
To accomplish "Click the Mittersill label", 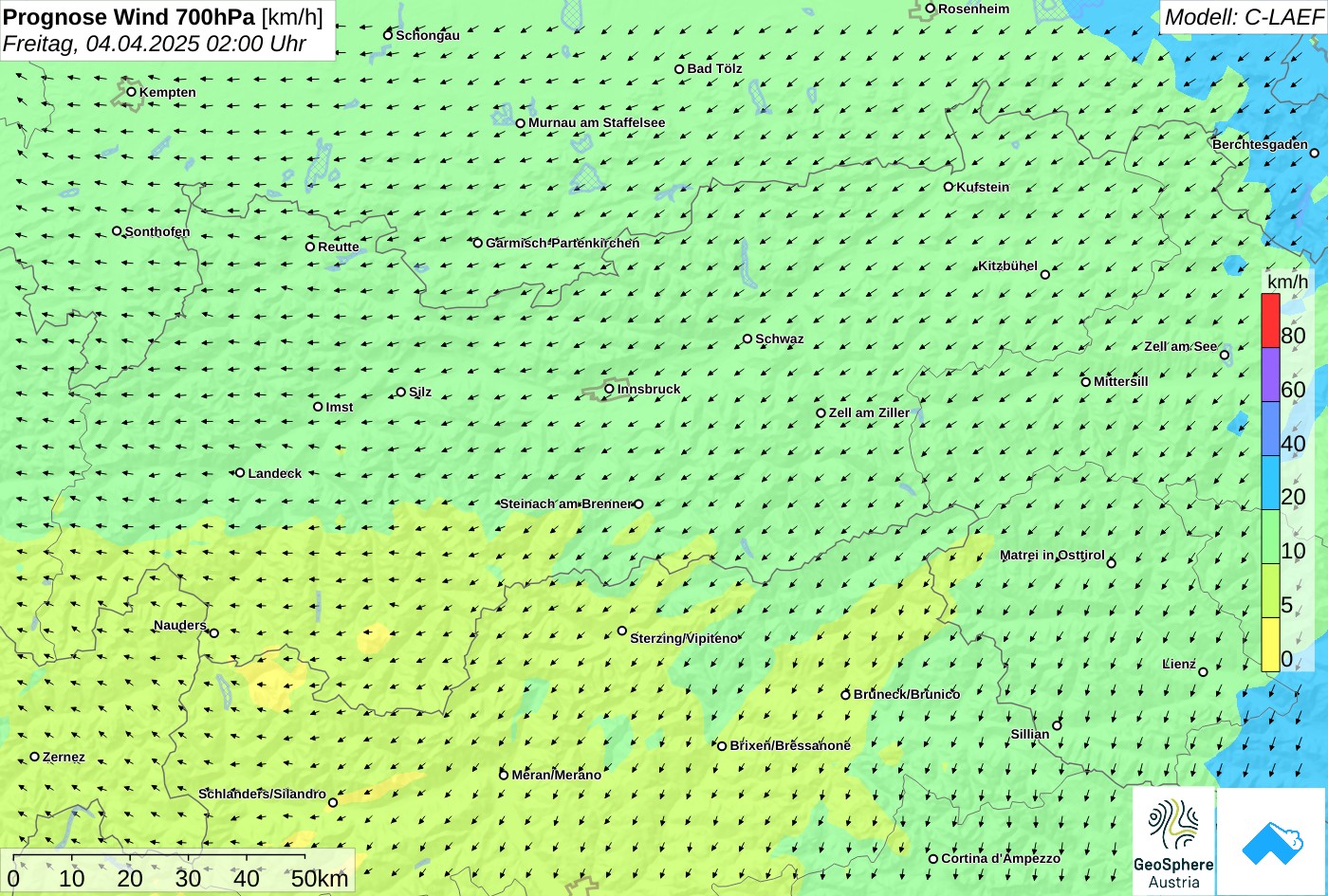I will (1121, 381).
